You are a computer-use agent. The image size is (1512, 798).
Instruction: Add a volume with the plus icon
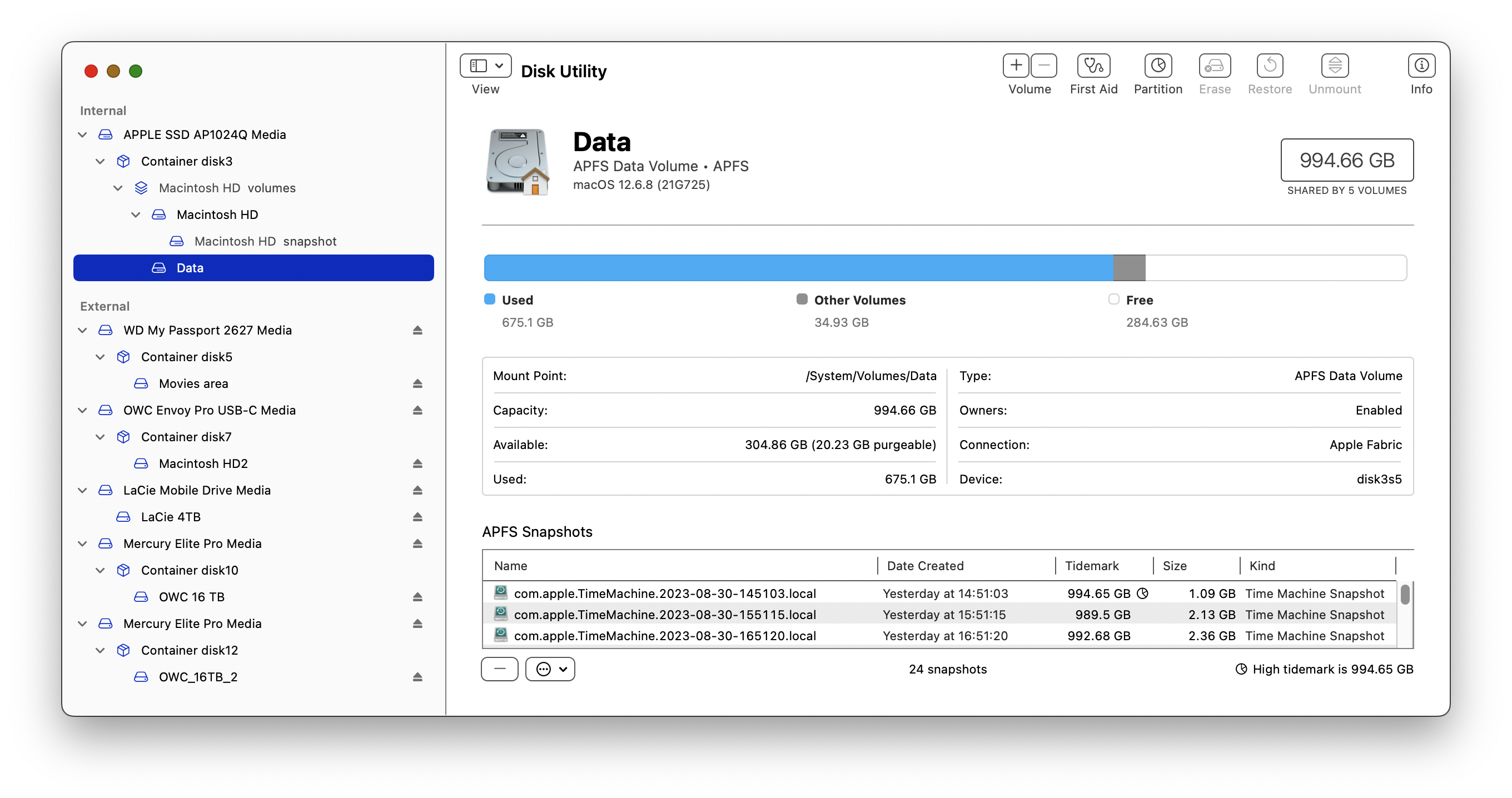(1016, 66)
